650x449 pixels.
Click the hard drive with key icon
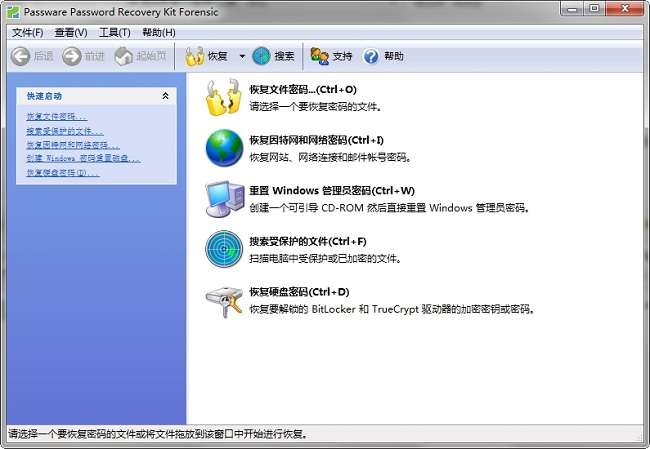[224, 301]
